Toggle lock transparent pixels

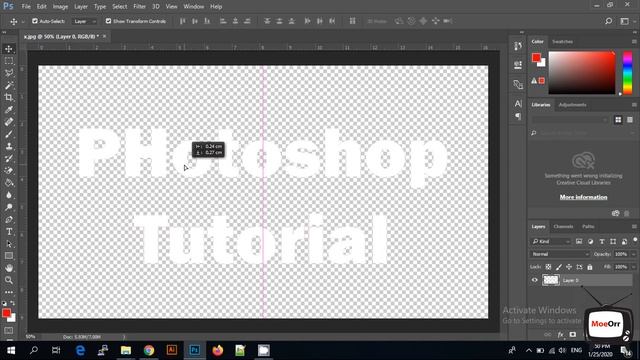tap(548, 267)
